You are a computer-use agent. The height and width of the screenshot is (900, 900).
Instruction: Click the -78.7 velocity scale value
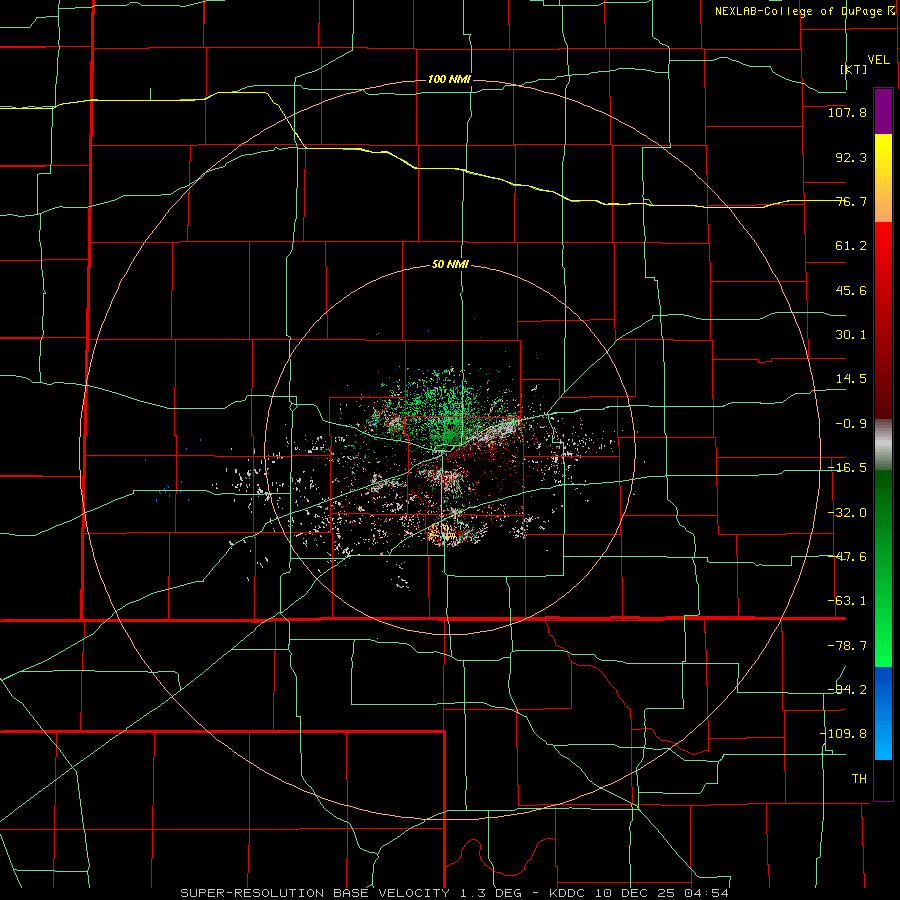coord(847,646)
